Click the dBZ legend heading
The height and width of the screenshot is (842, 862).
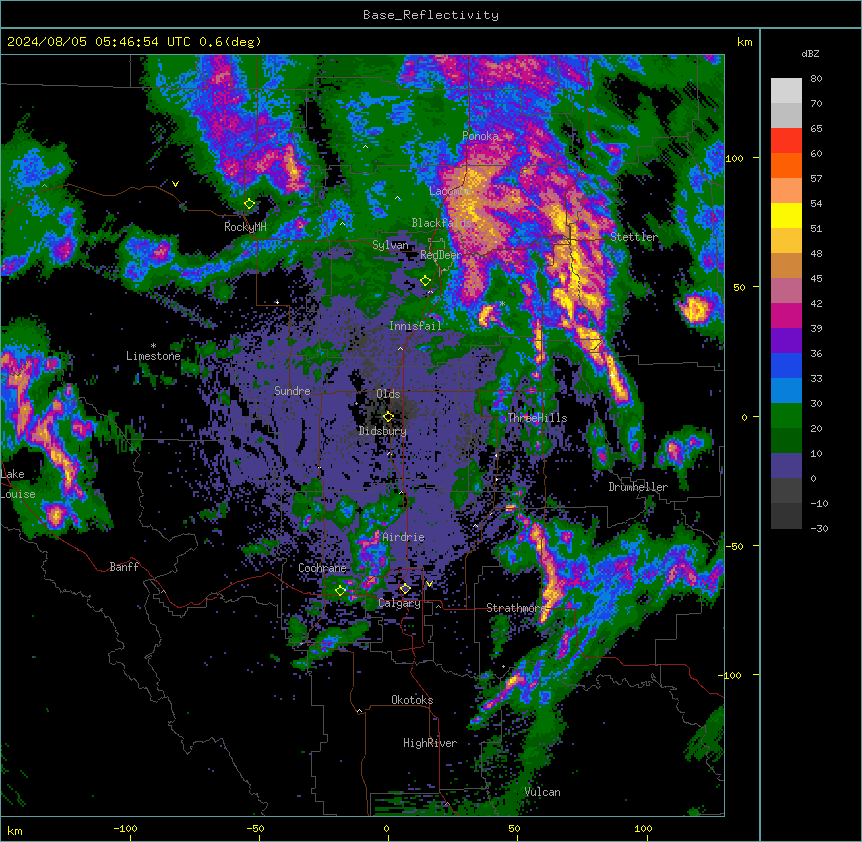tap(810, 54)
